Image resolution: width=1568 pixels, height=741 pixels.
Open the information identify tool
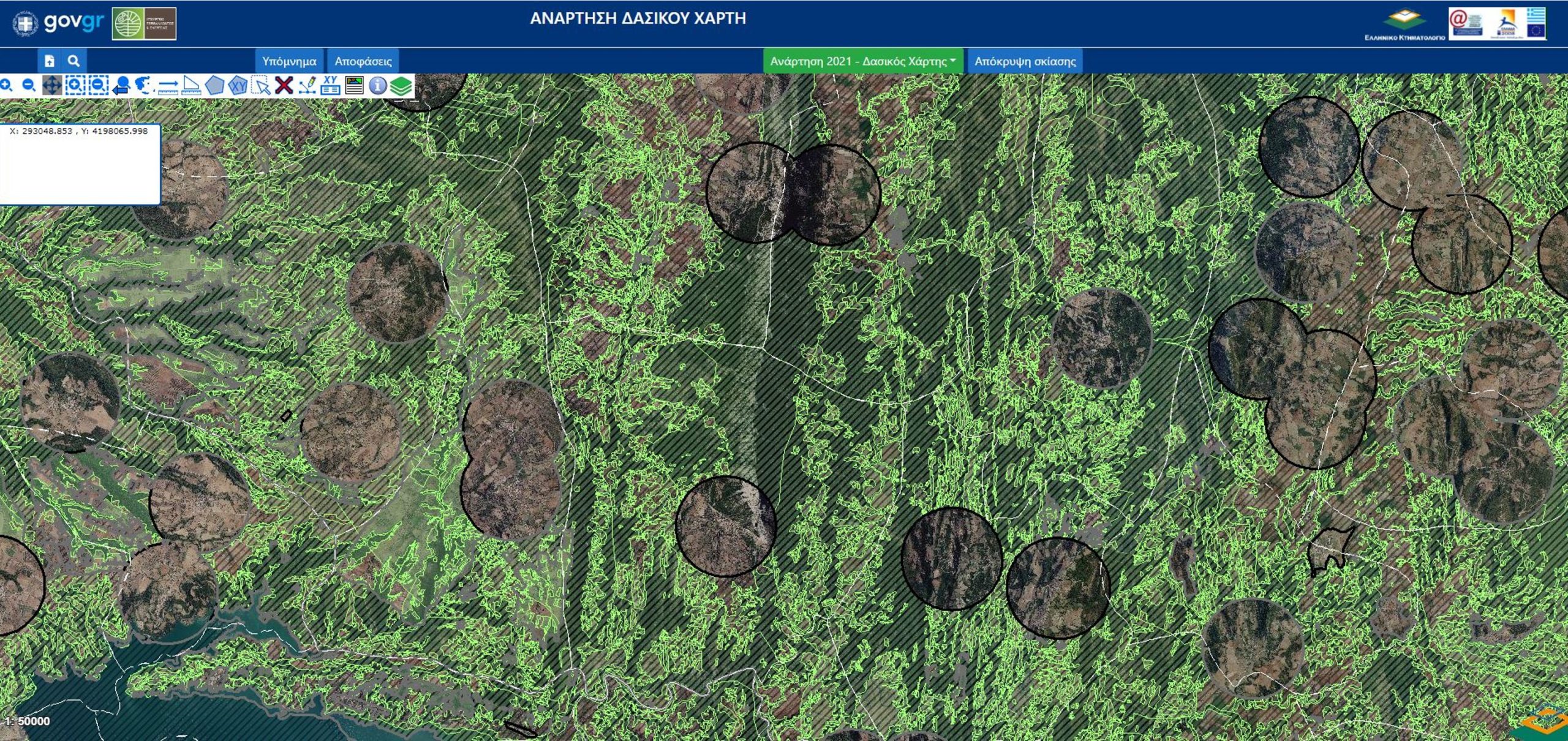(x=378, y=86)
